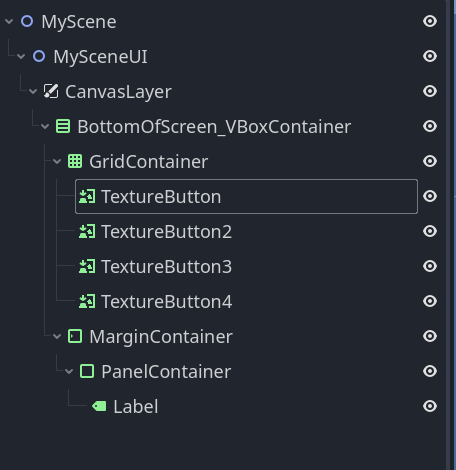Select the MyScene root node name
Screen dimensions: 456x470
coord(79,22)
